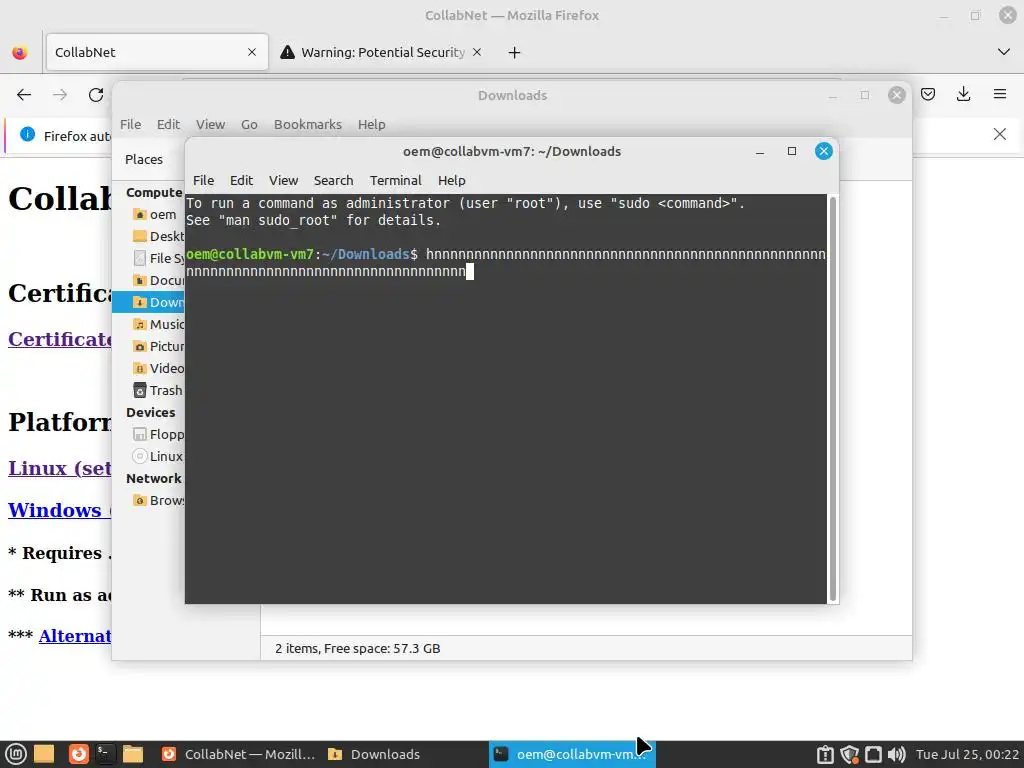Switch to CollabNet Mozilla taskbar window
The image size is (1024, 768).
(x=238, y=754)
